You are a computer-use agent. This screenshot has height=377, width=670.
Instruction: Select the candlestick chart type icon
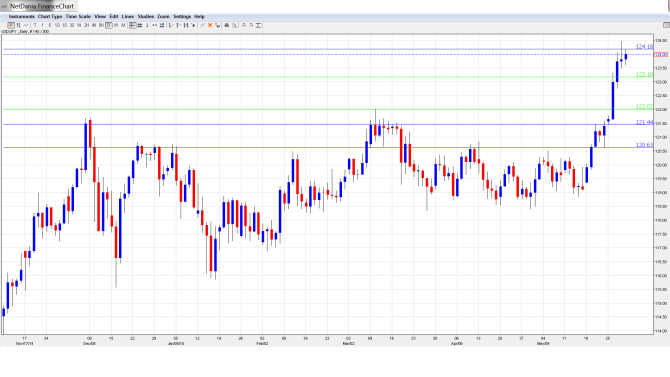[11, 25]
